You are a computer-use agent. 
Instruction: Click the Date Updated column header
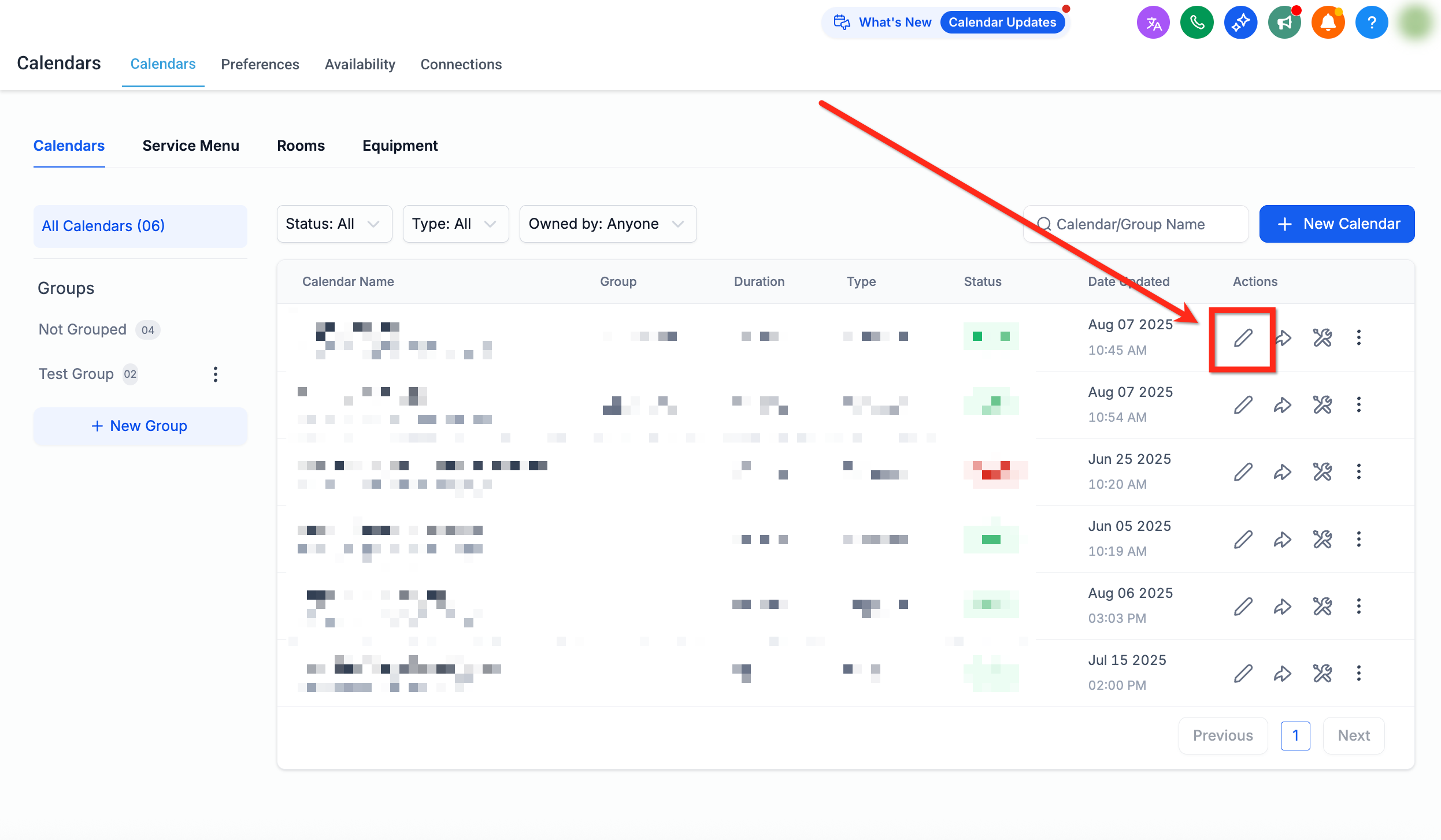point(1128,281)
